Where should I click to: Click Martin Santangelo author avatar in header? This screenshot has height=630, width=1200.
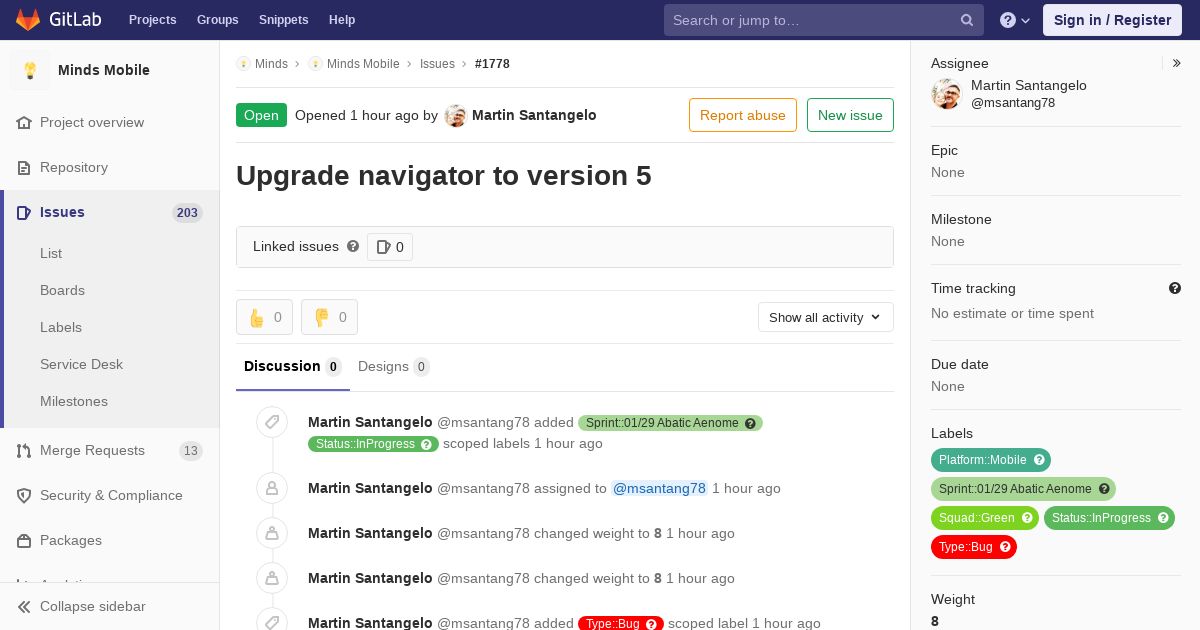[x=456, y=115]
